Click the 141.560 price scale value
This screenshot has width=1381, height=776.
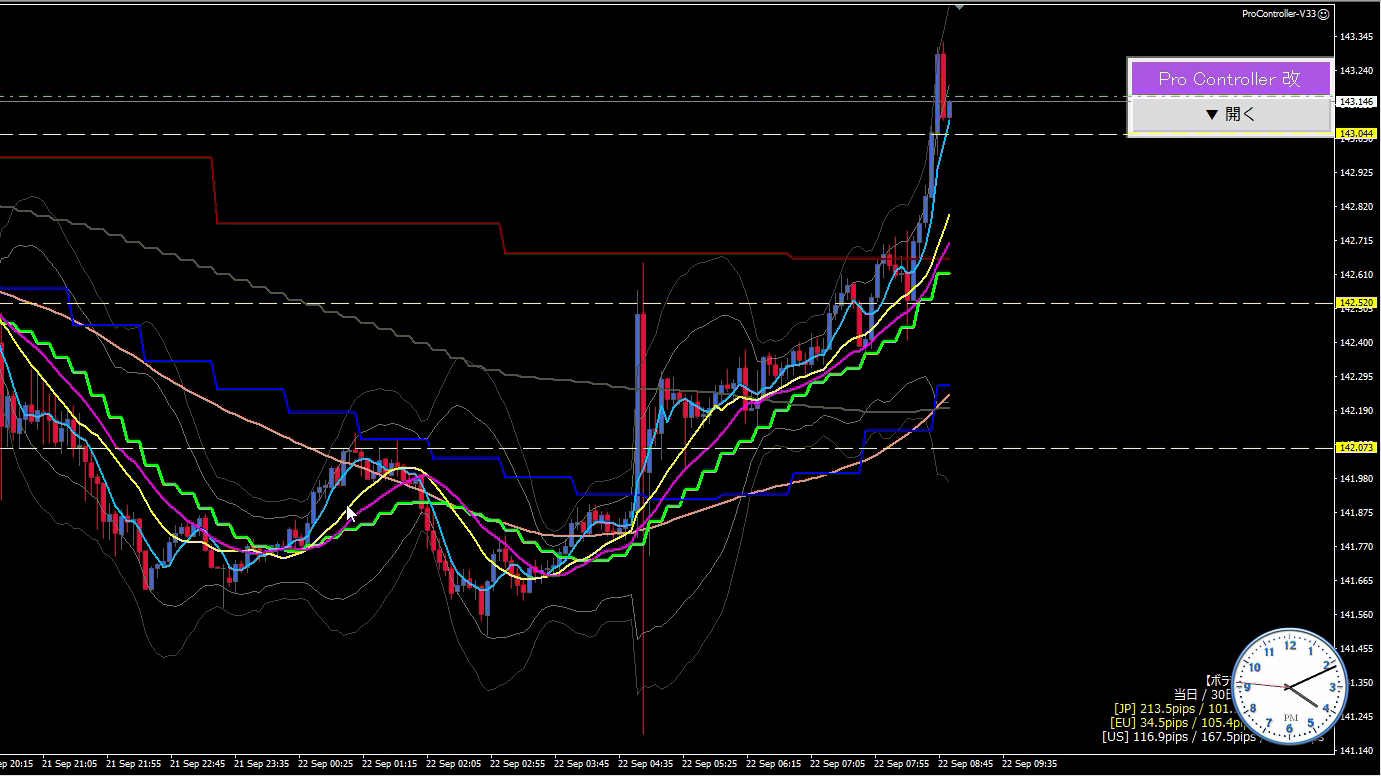[1356, 615]
